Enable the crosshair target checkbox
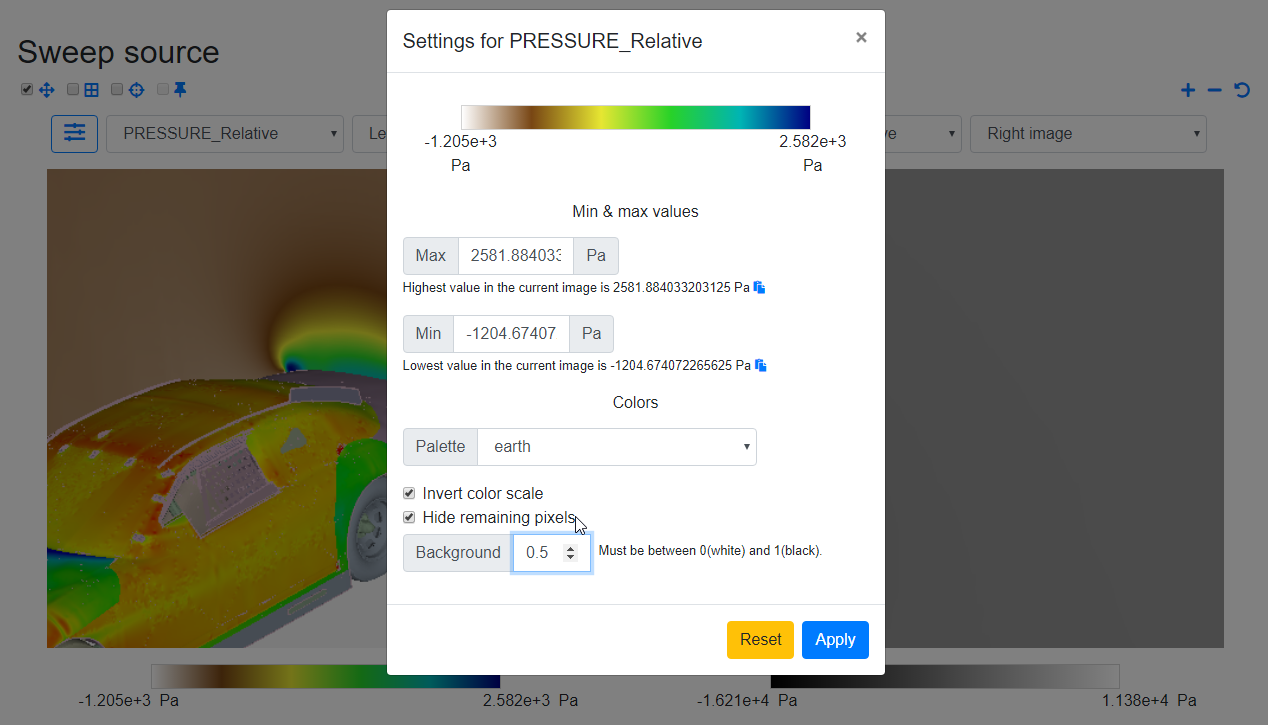The height and width of the screenshot is (725, 1268). [117, 89]
